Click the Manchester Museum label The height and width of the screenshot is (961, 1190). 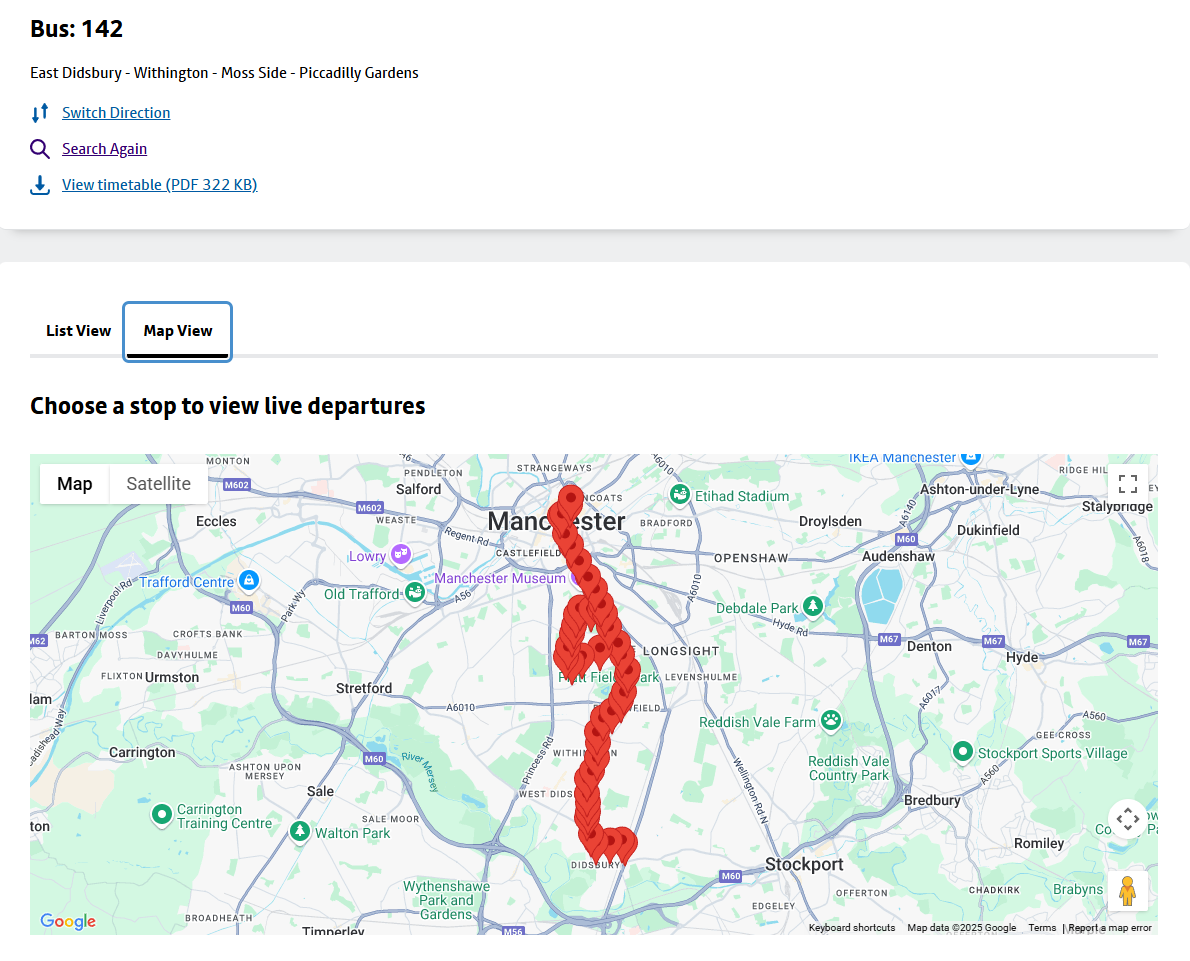point(500,578)
